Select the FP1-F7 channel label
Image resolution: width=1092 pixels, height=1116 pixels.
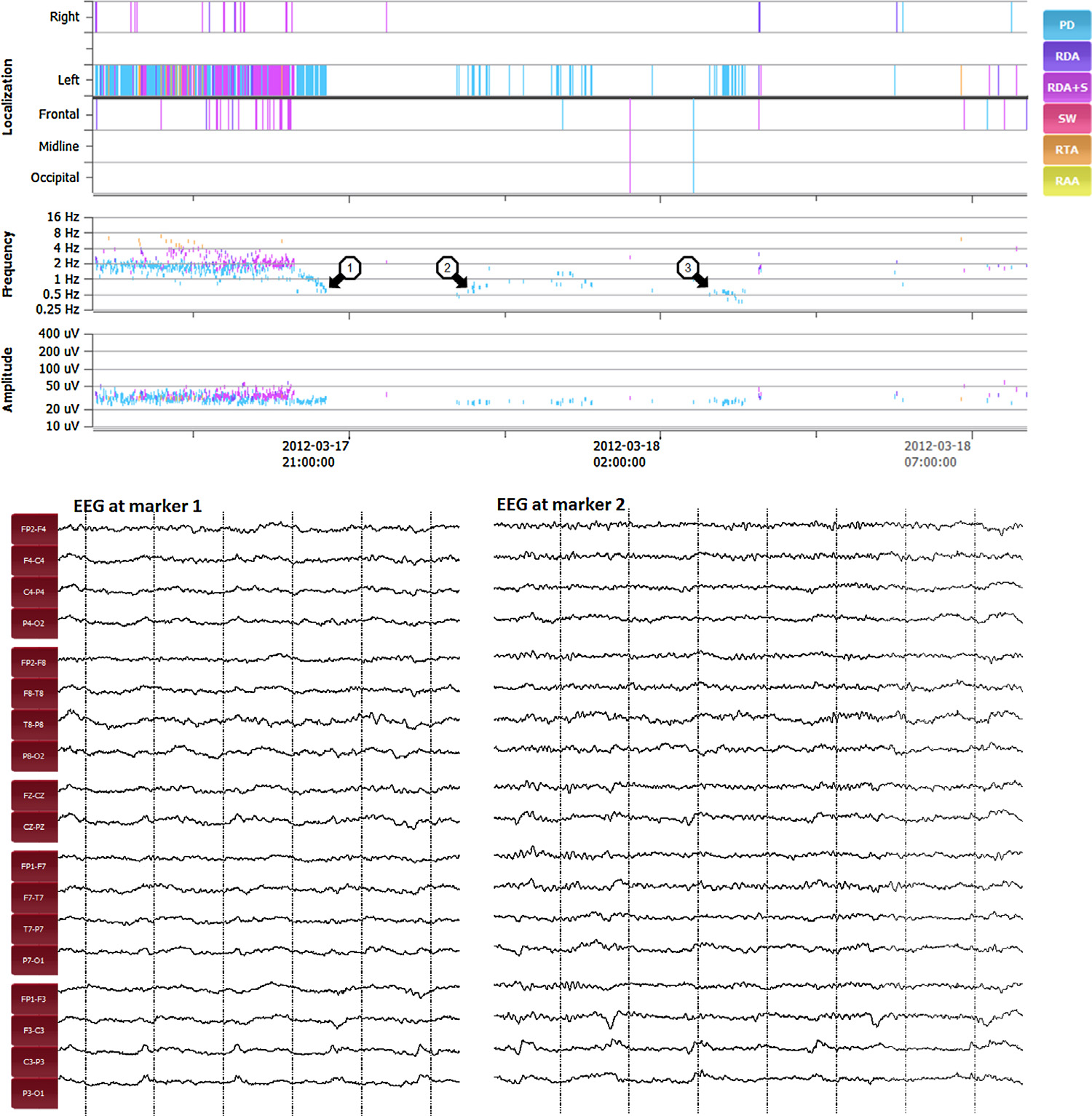tap(33, 866)
